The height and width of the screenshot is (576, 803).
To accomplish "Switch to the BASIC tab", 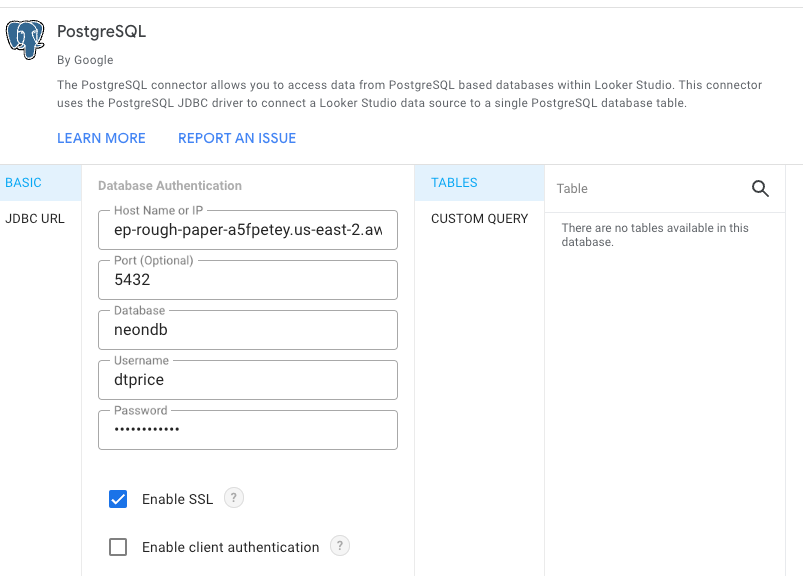I will pyautogui.click(x=40, y=183).
